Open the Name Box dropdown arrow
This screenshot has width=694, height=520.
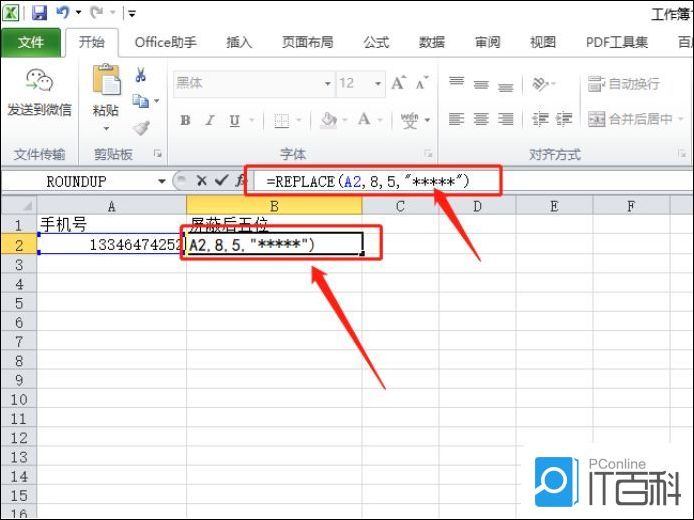click(162, 181)
